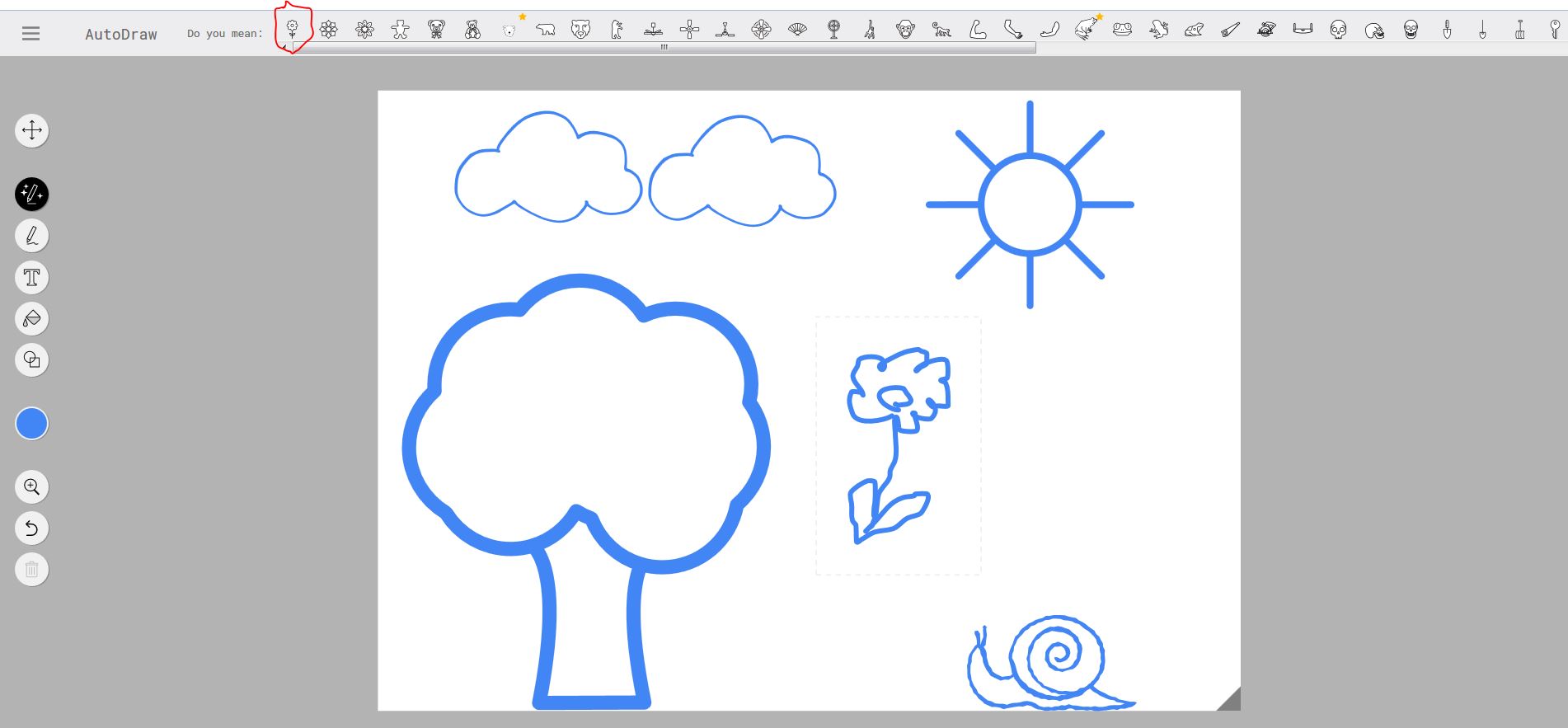1568x728 pixels.
Task: Click the Delete trash can button
Action: 32,569
